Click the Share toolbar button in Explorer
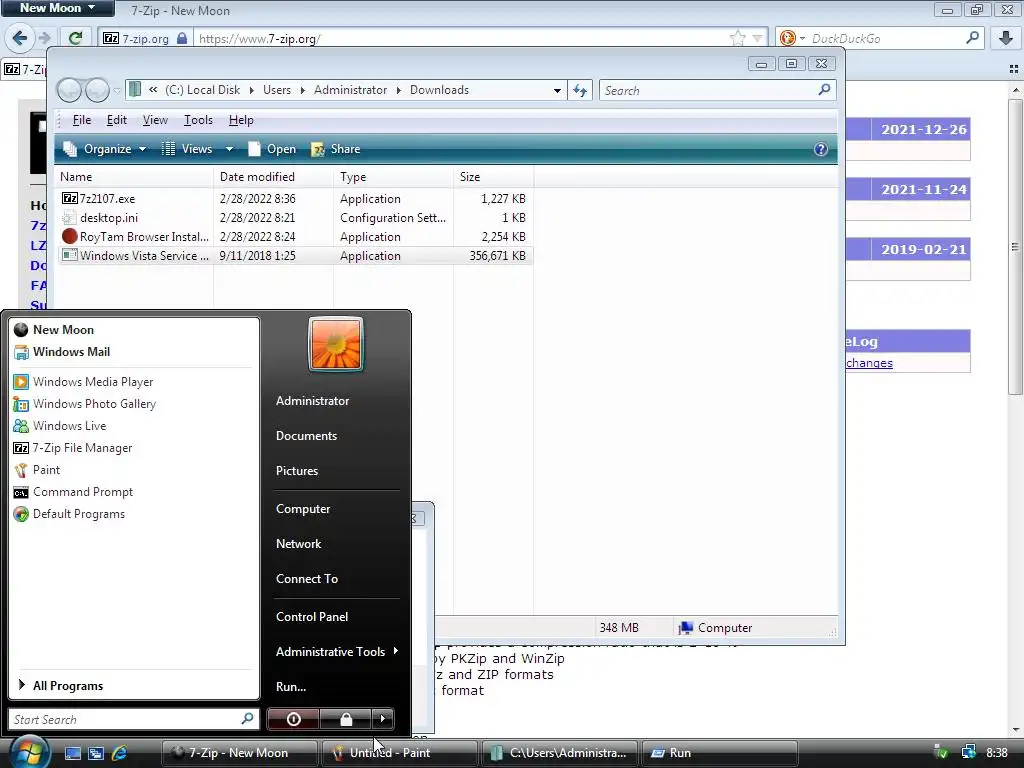This screenshot has width=1024, height=768. point(336,149)
